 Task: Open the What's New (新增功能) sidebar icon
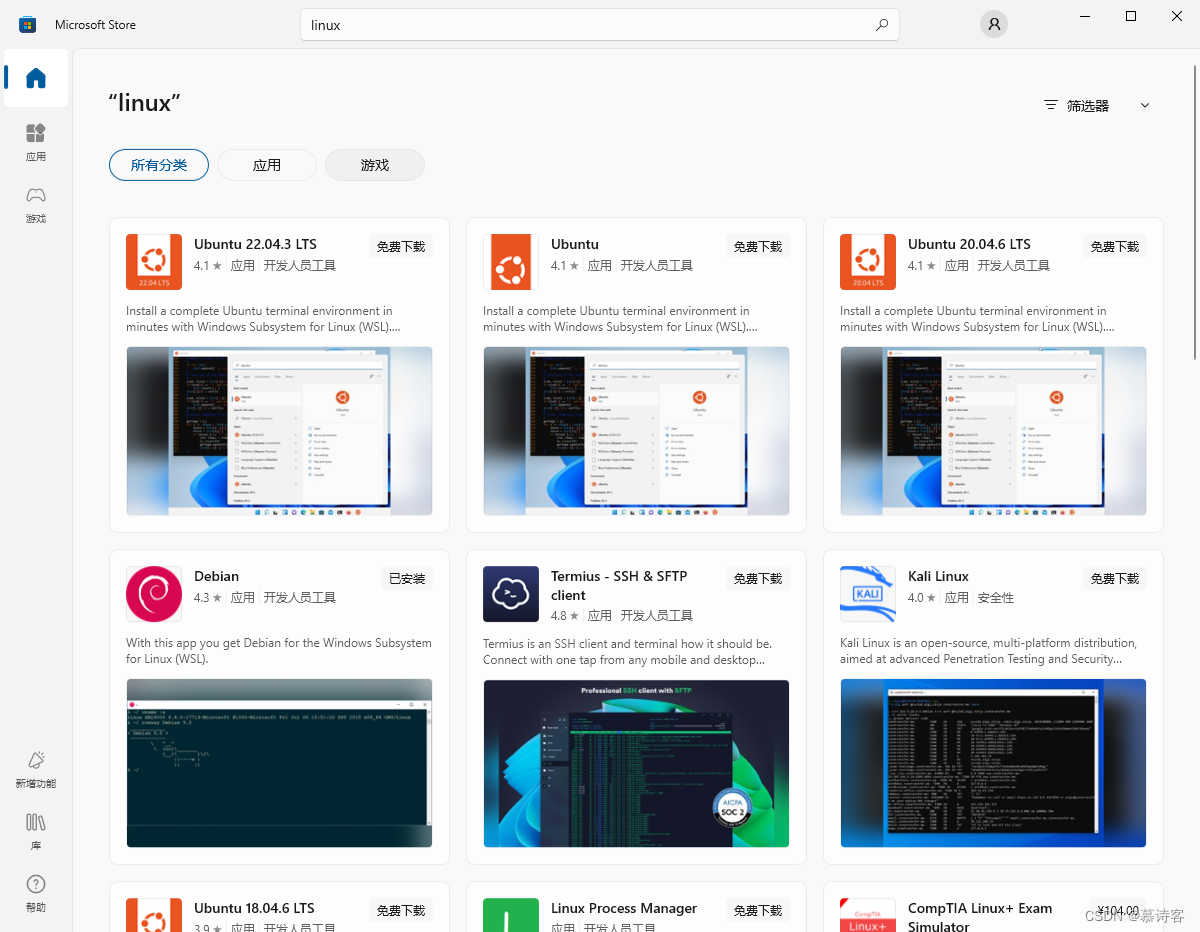tap(36, 769)
